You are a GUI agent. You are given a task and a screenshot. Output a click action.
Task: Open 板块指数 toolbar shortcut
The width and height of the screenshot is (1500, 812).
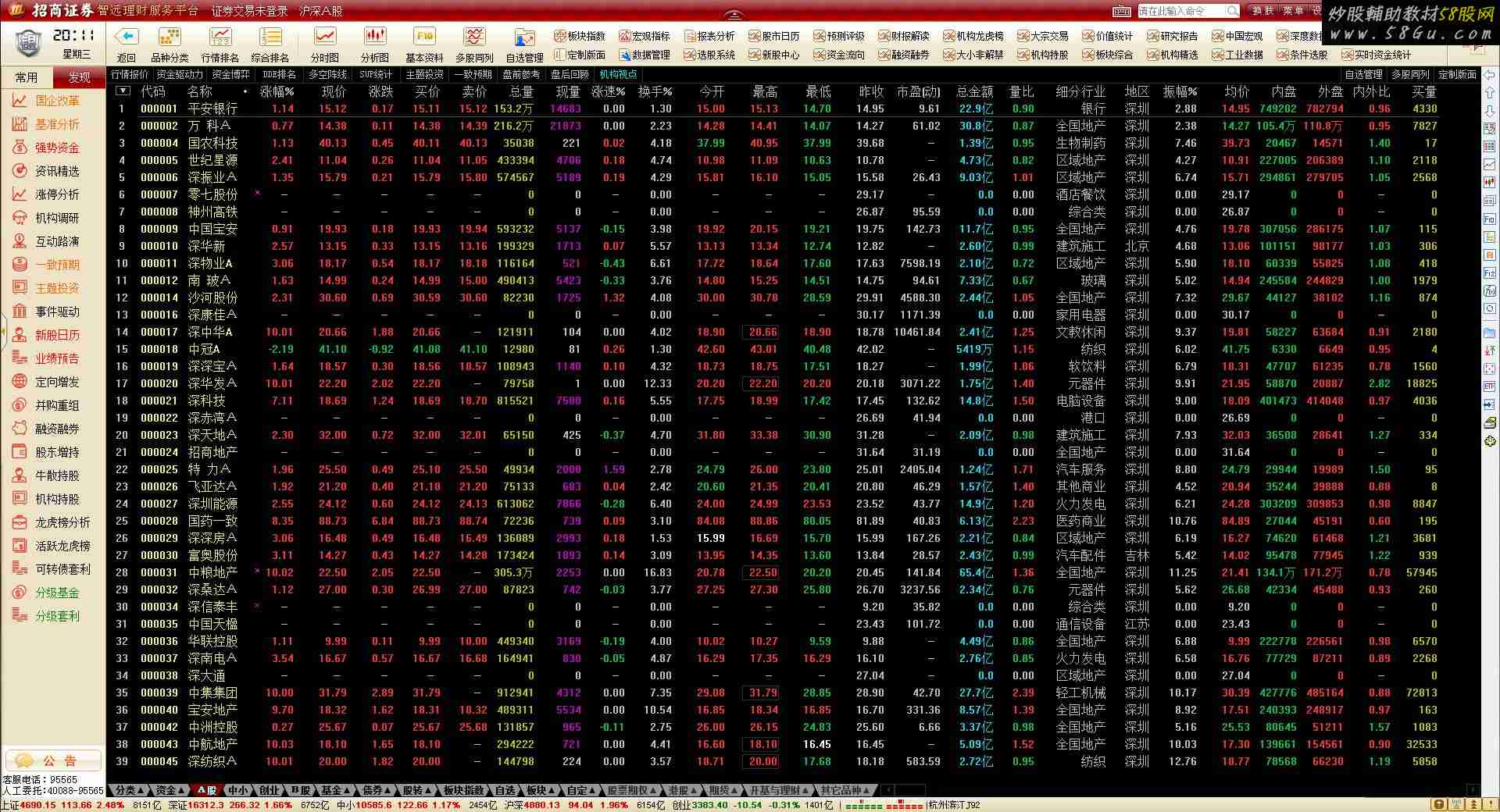580,36
